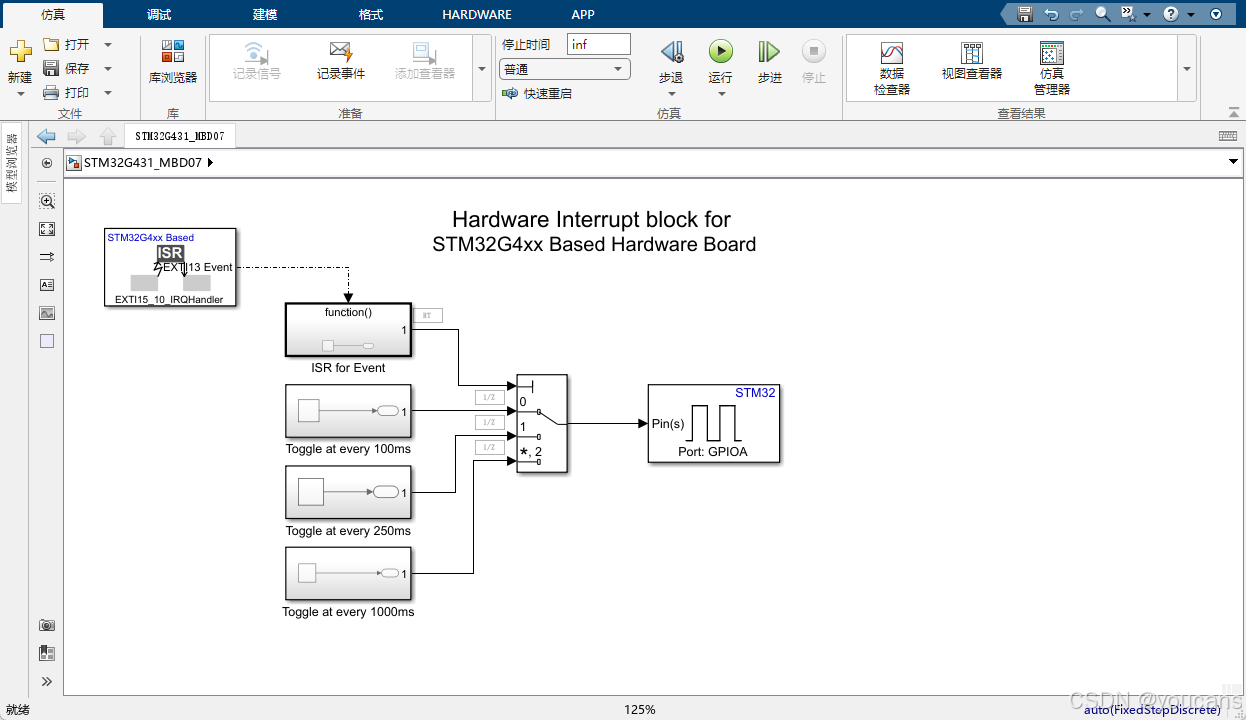Click the palette icon below the camera
Image resolution: width=1246 pixels, height=720 pixels.
click(47, 653)
